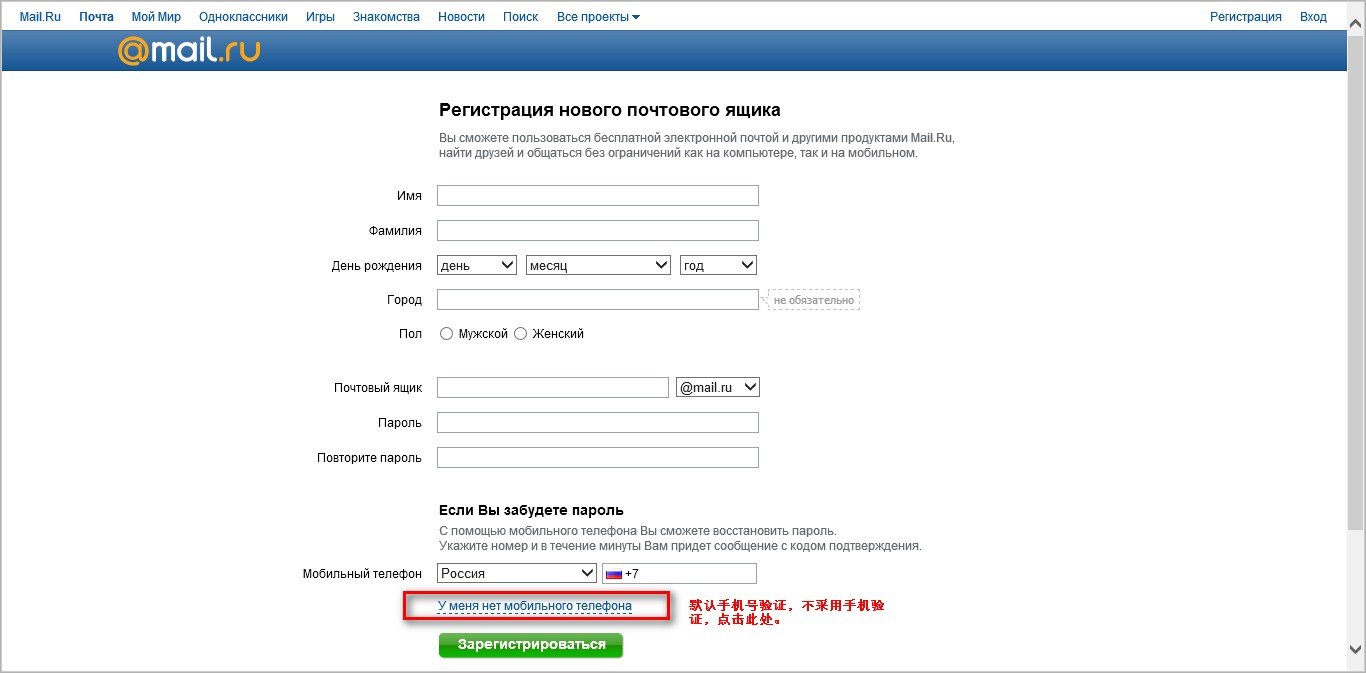This screenshot has height=673, width=1366.
Task: Open the месяц birthday dropdown
Action: pos(597,265)
